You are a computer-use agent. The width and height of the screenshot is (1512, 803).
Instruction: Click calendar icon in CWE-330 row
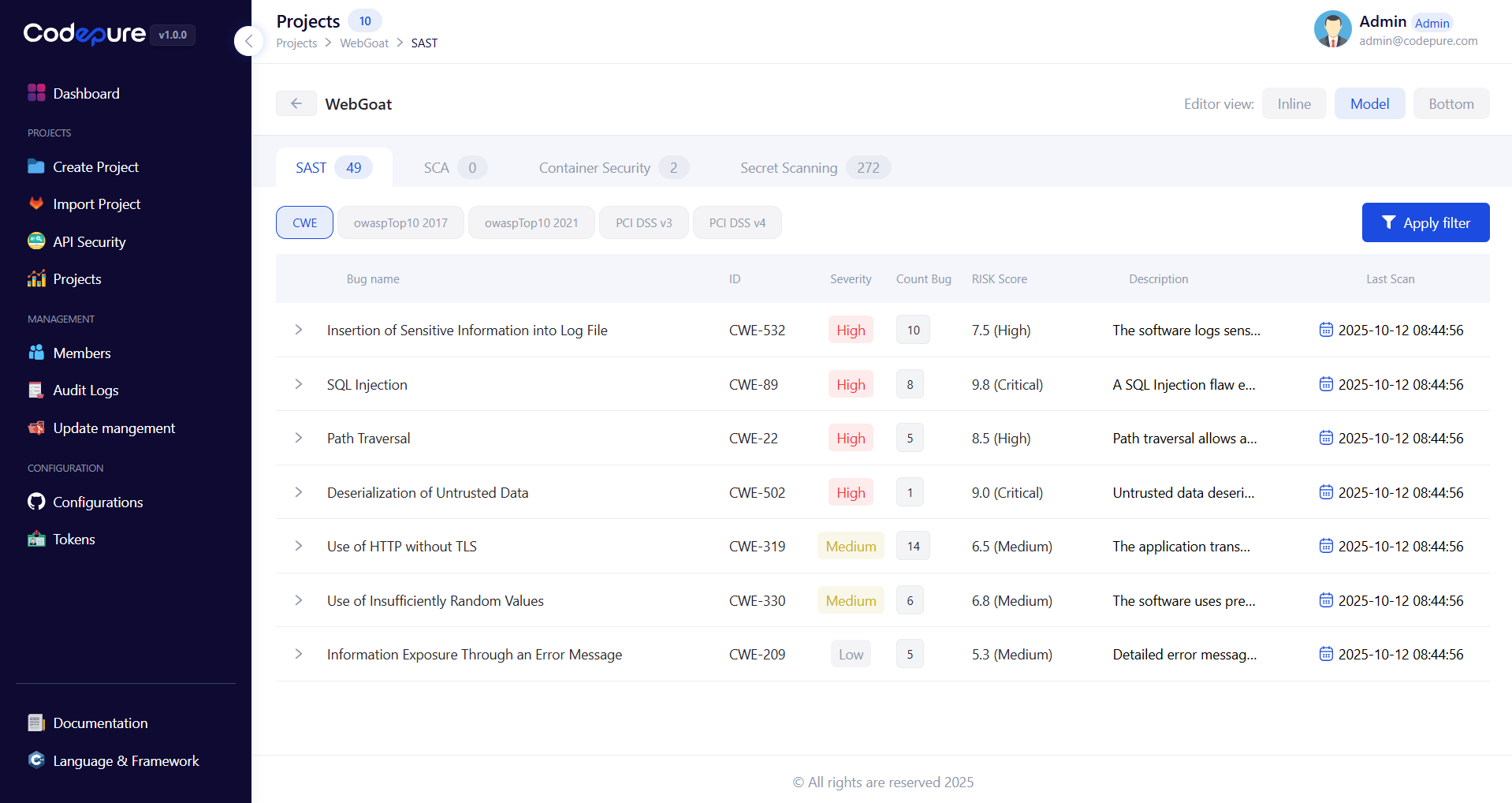1326,600
